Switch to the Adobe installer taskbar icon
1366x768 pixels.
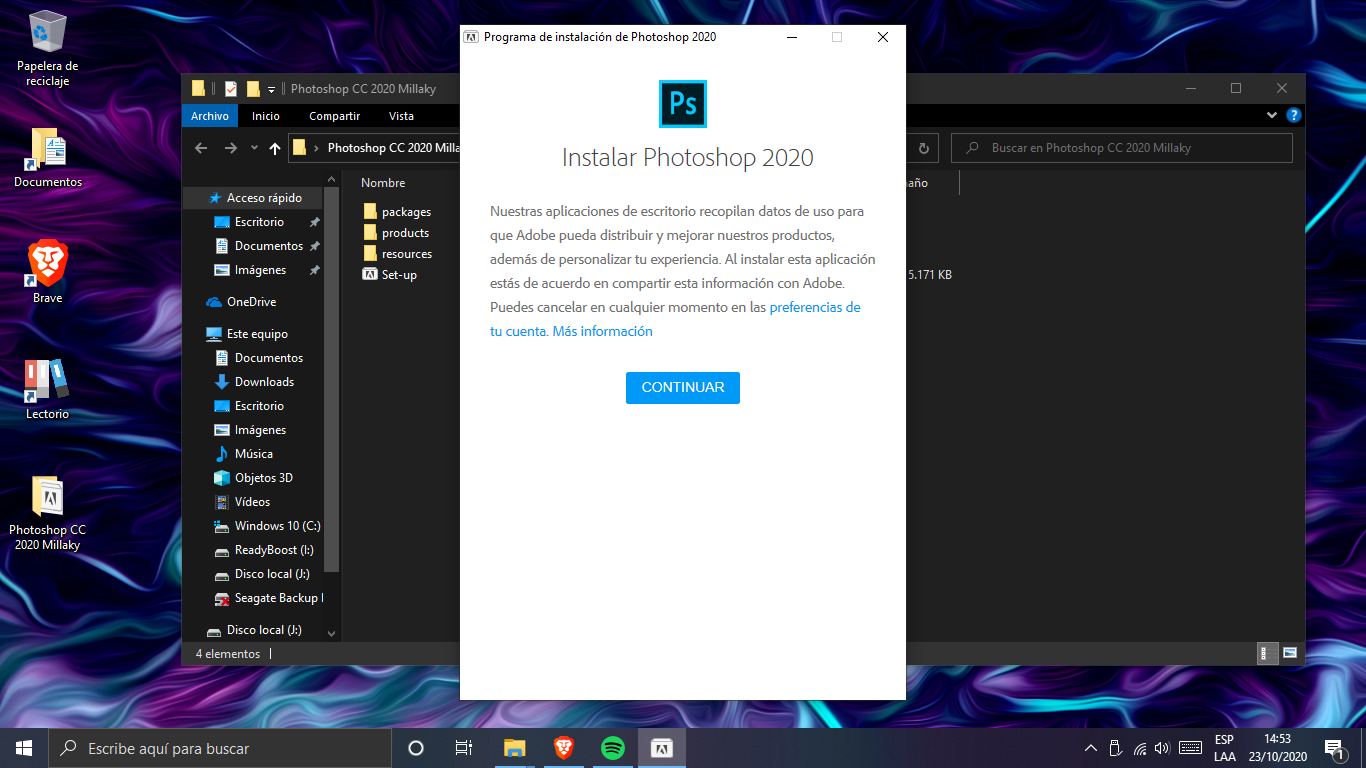point(661,748)
